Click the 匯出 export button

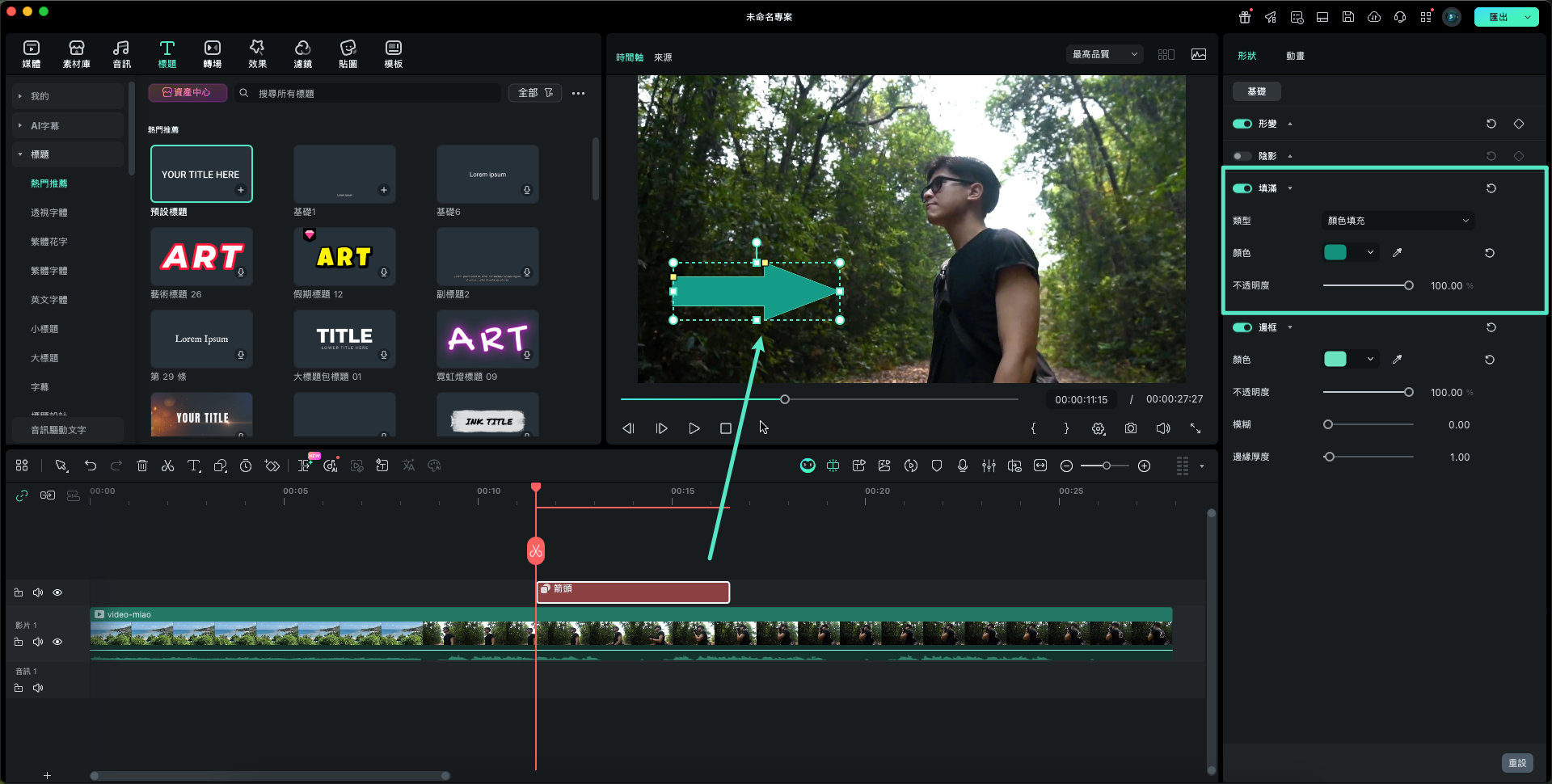1497,17
